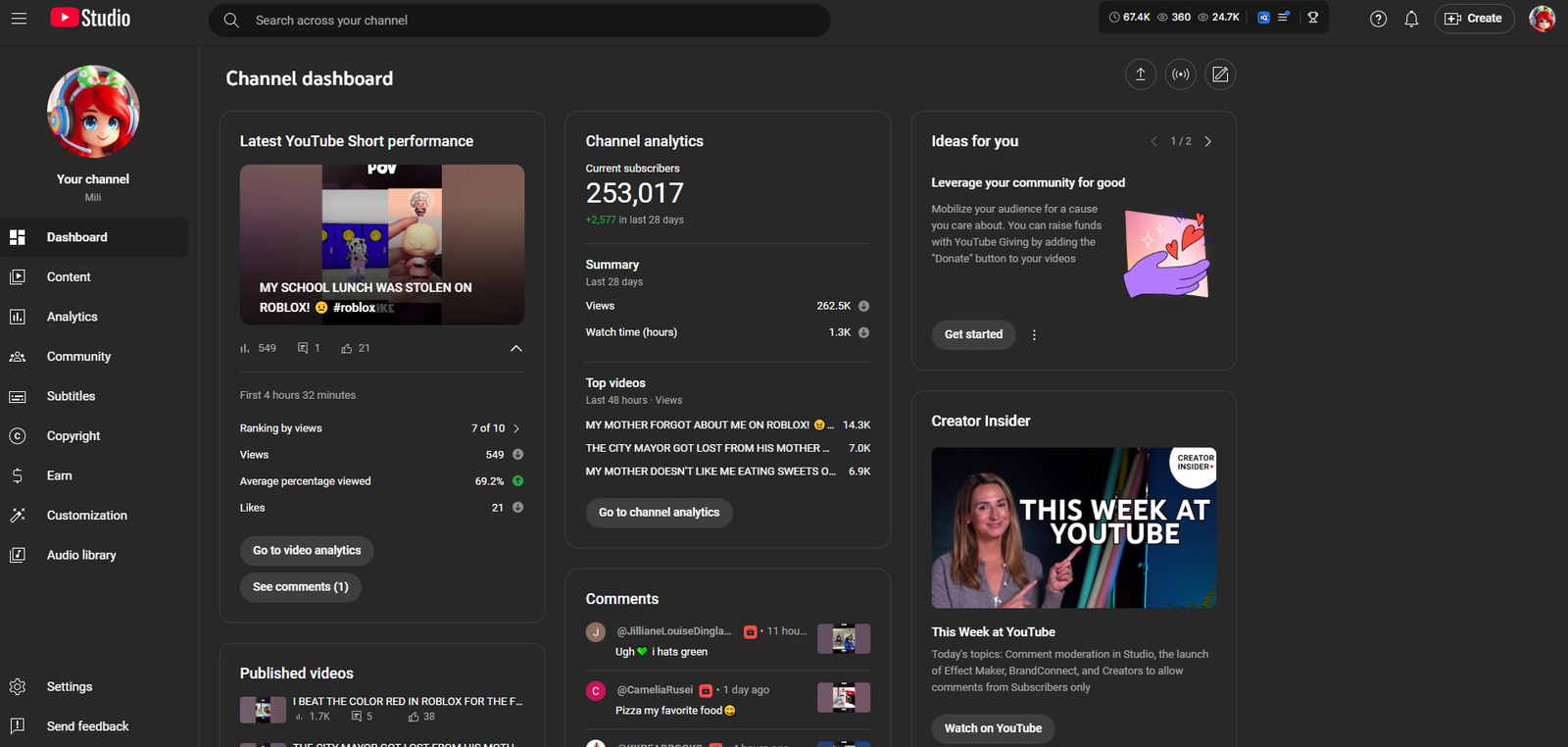Click the Create button
The height and width of the screenshot is (747, 1568).
point(1474,19)
